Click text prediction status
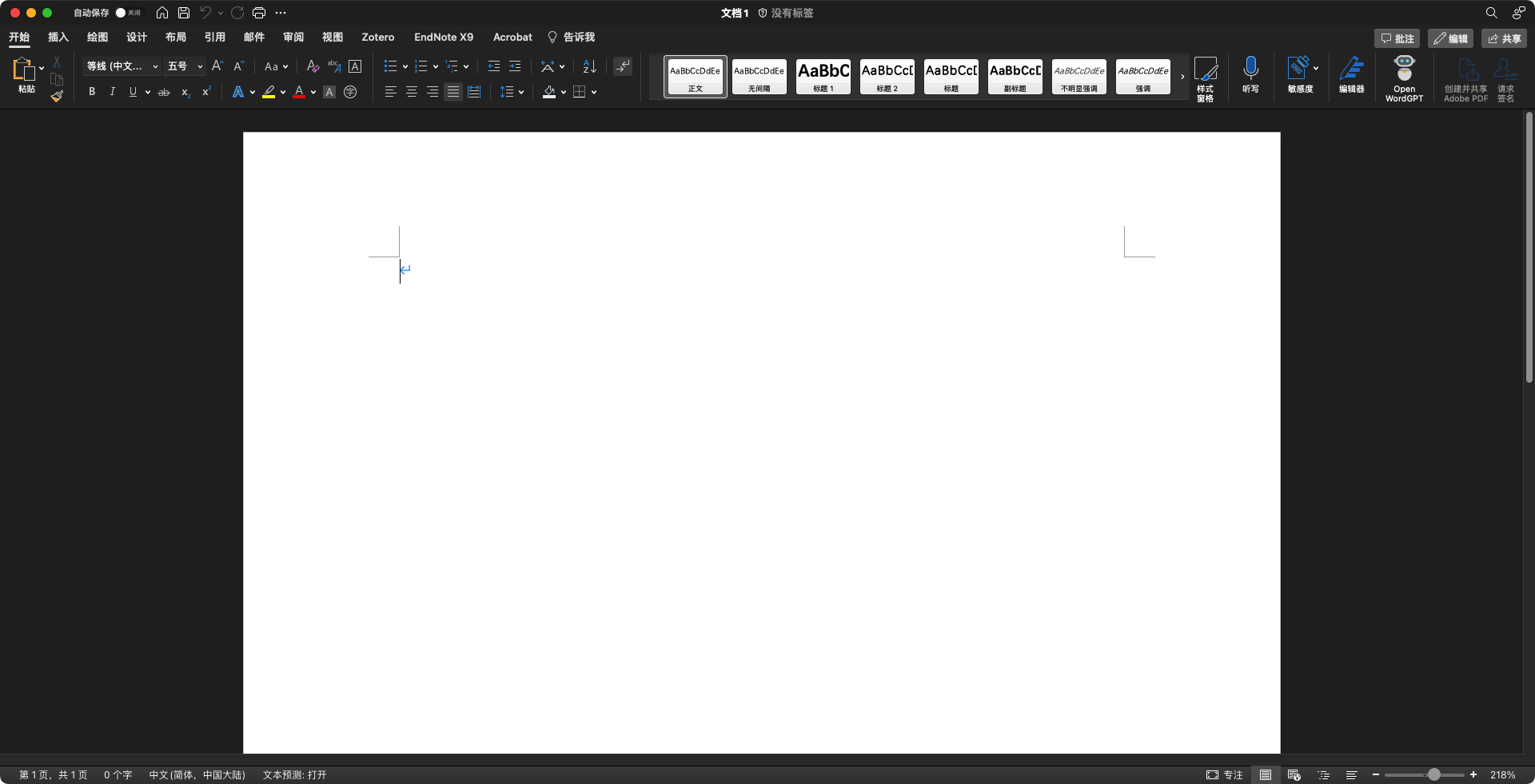 point(294,775)
